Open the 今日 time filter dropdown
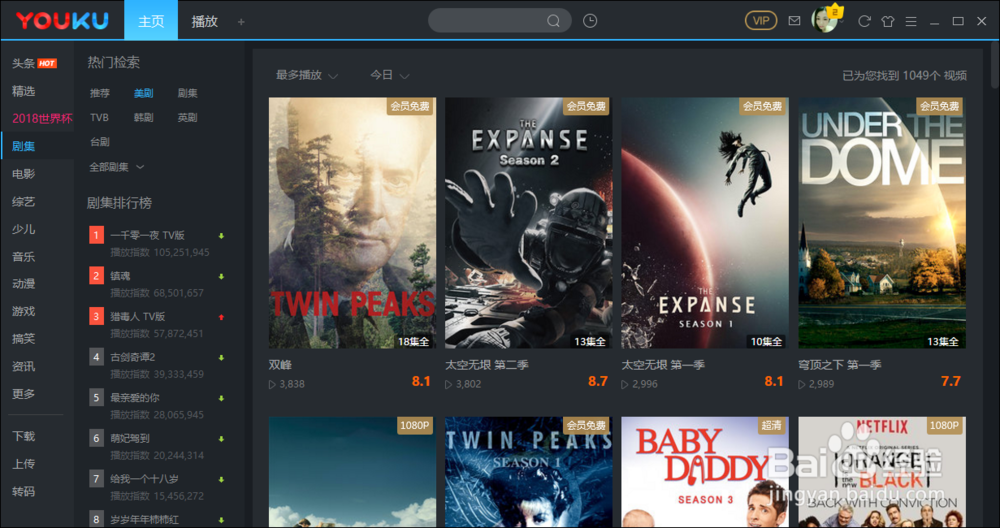The width and height of the screenshot is (1000, 528). (389, 75)
